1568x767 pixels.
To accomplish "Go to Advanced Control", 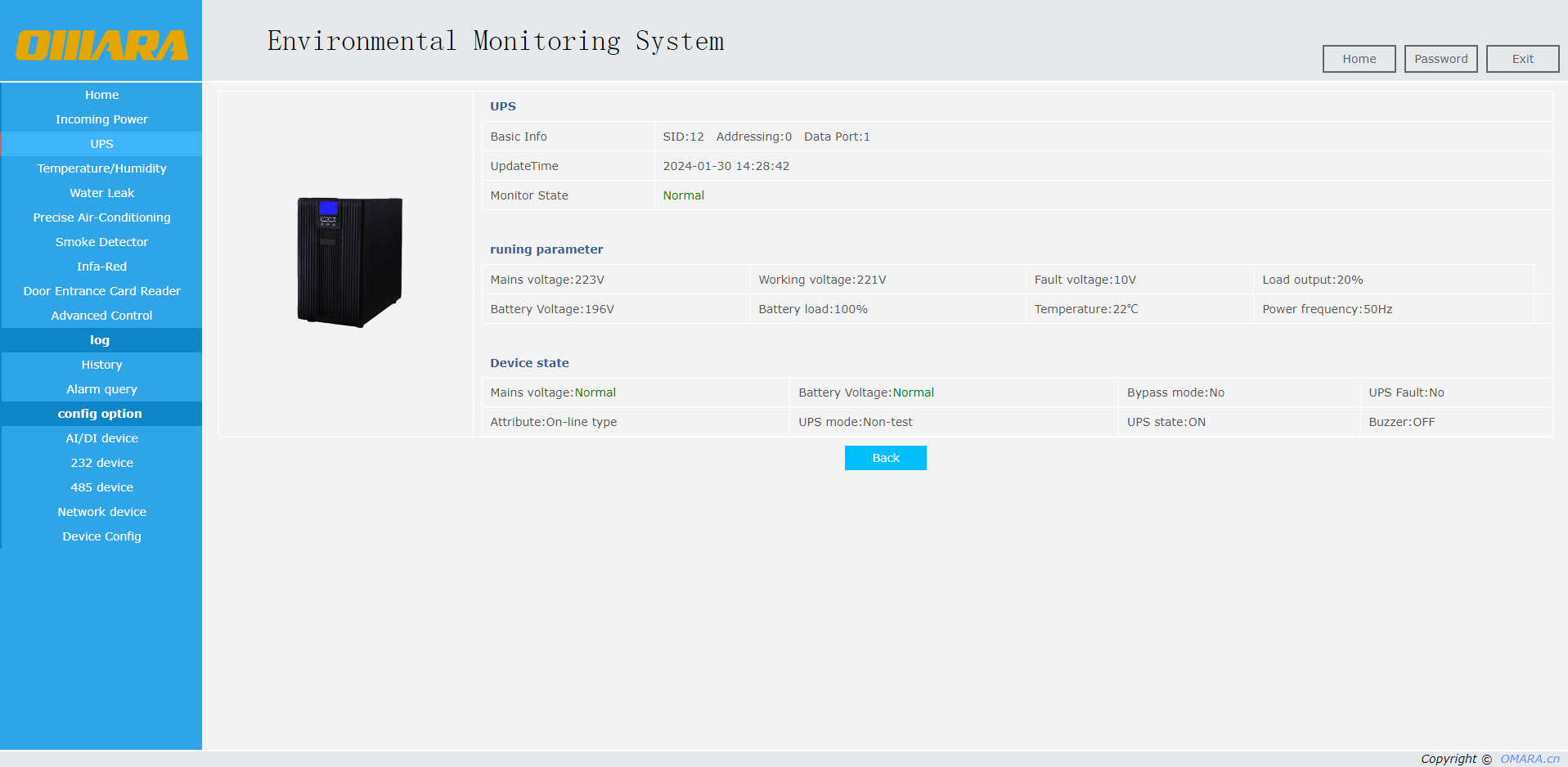I will 101,316.
